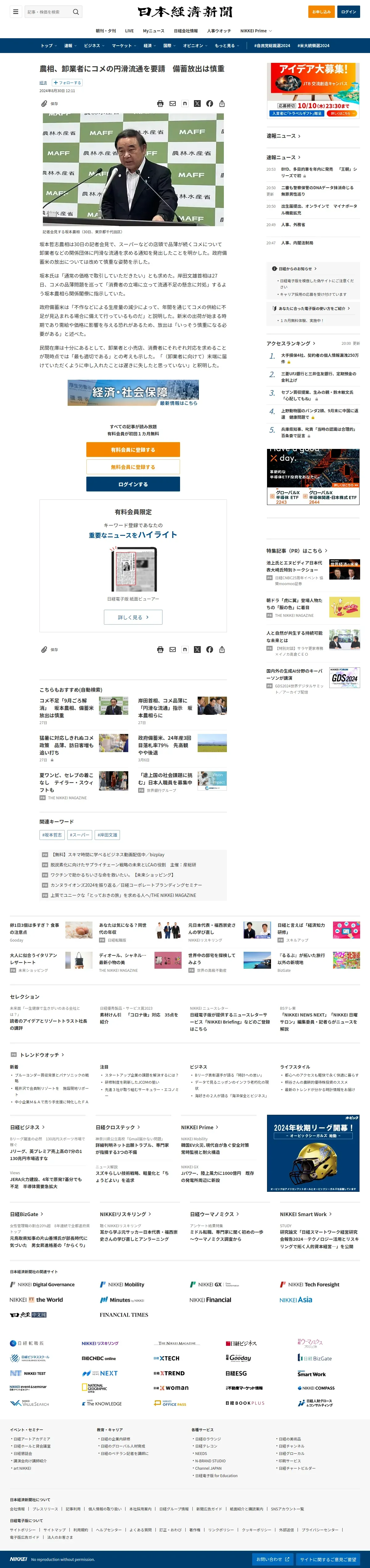This screenshot has width=370, height=1568.
Task: Click the 詳しく見る button
Action: (x=133, y=617)
